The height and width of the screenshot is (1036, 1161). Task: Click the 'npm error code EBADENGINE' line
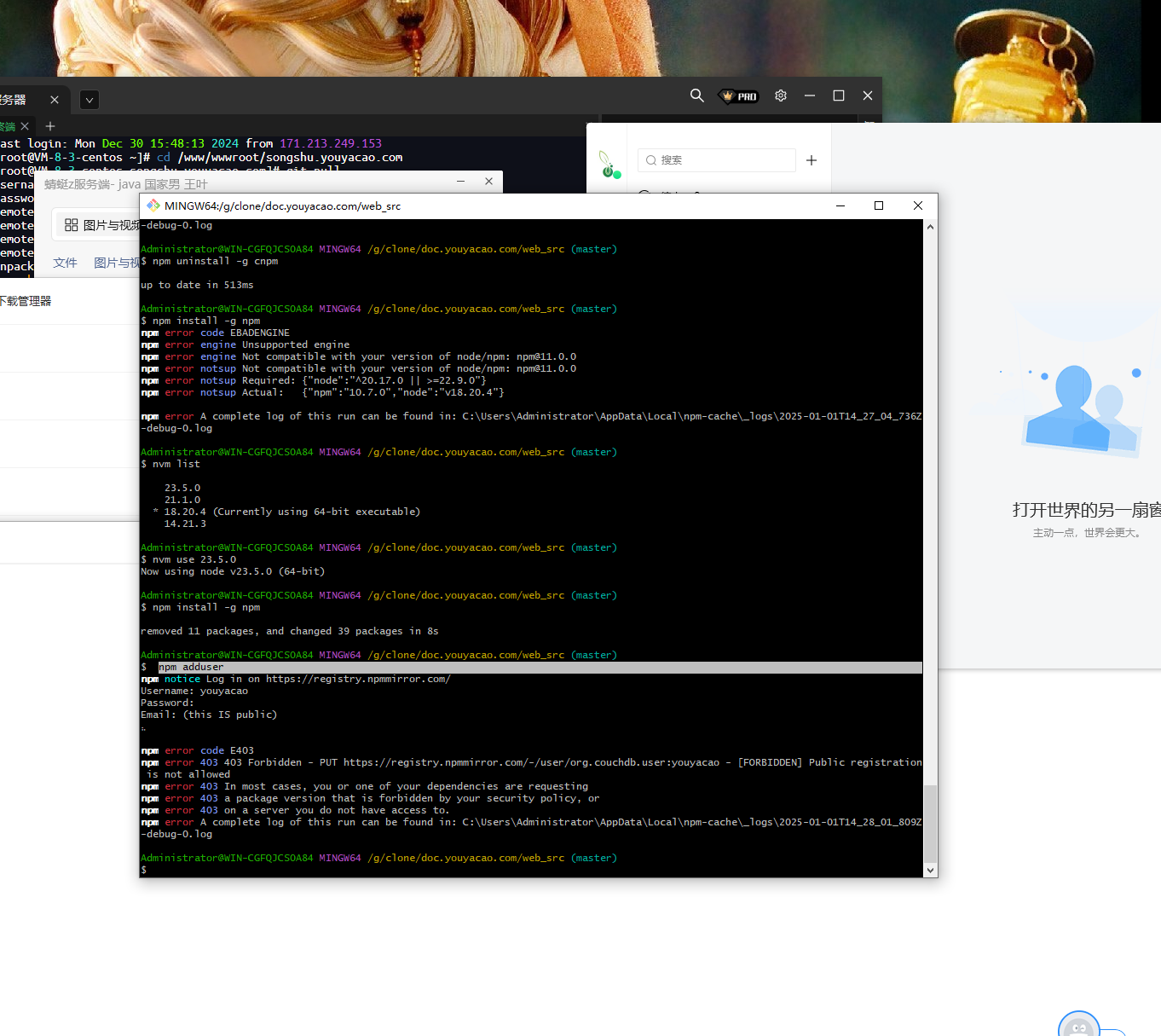pyautogui.click(x=215, y=333)
